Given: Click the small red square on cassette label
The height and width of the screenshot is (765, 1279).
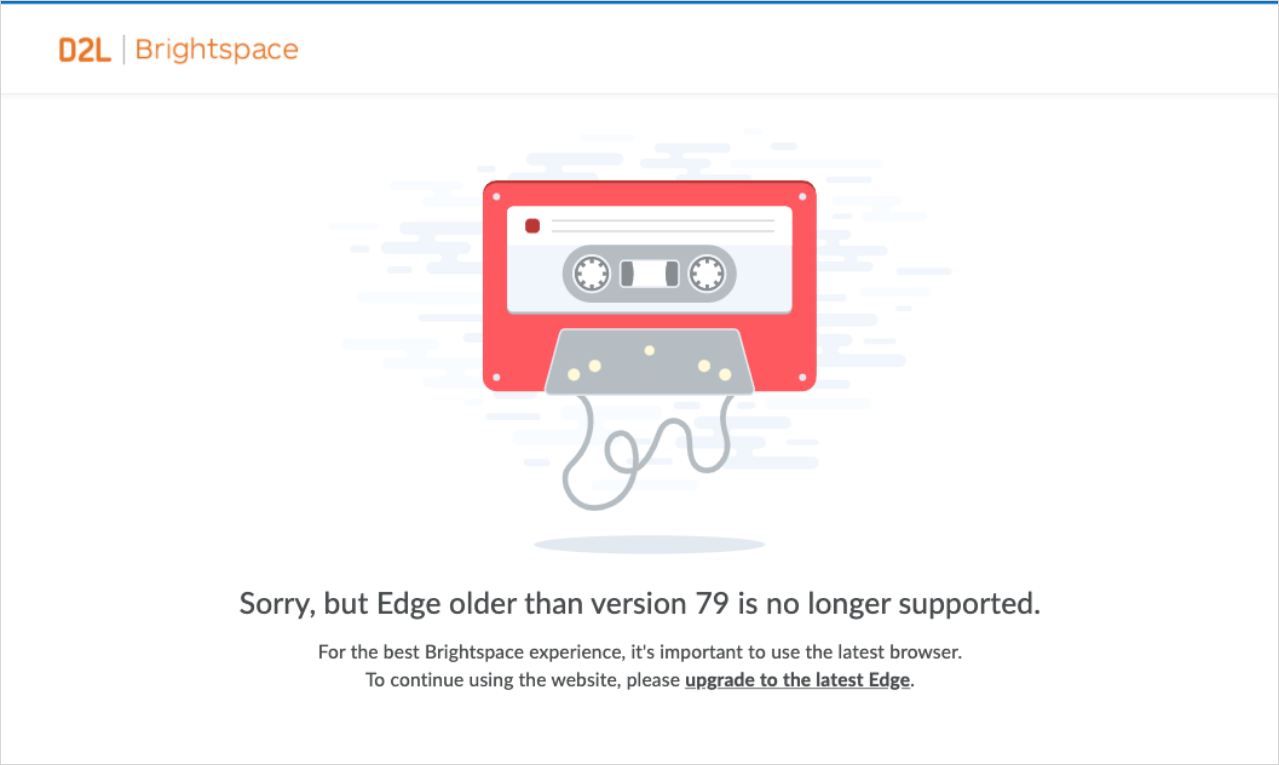Looking at the screenshot, I should 532,226.
